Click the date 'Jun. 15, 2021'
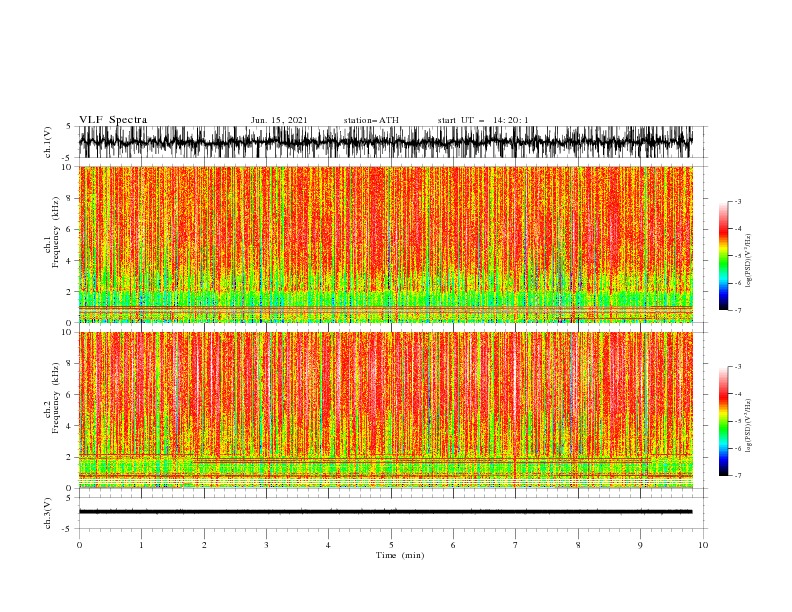Viewport: 792px width, 612px height. point(279,120)
